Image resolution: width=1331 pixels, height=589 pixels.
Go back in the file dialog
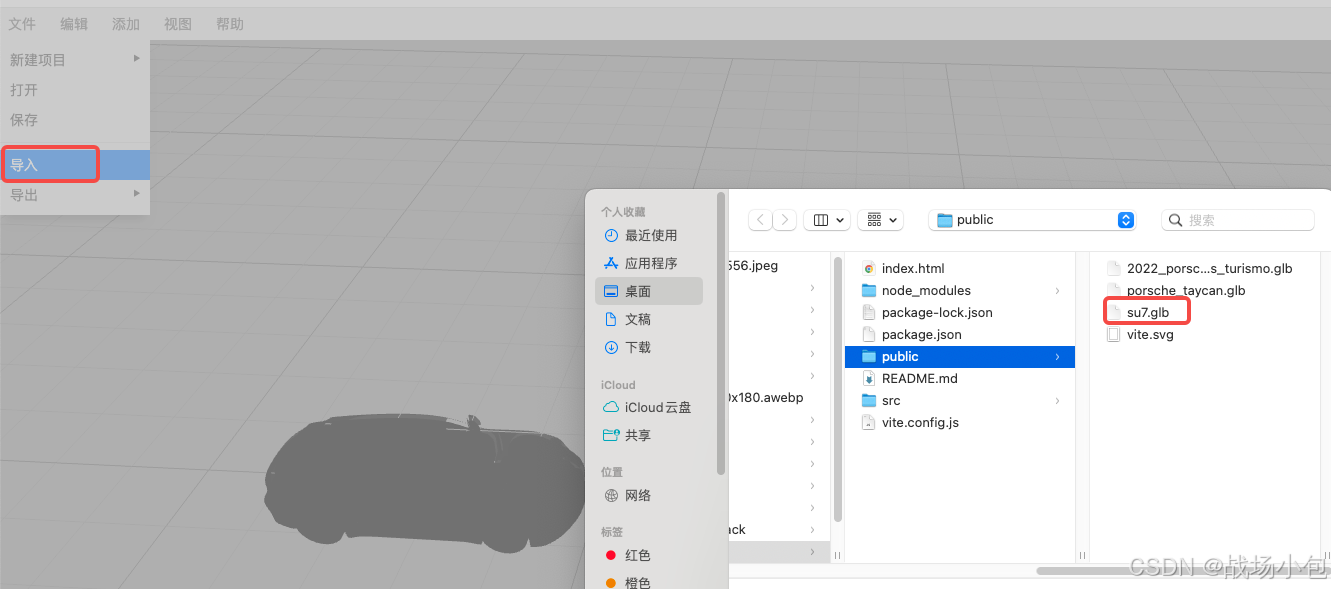coord(761,220)
